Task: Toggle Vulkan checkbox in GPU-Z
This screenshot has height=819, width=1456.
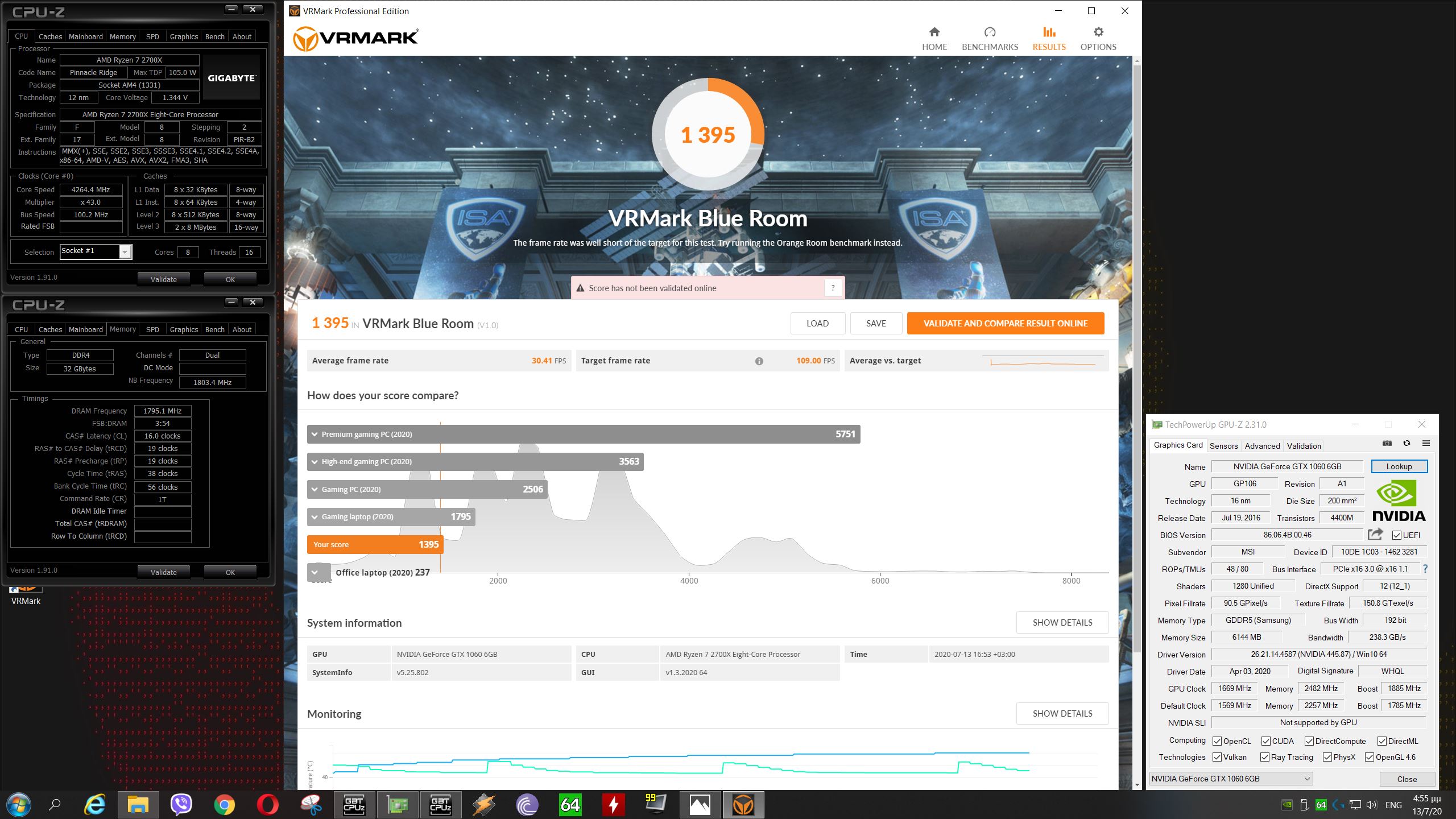Action: click(x=1217, y=757)
